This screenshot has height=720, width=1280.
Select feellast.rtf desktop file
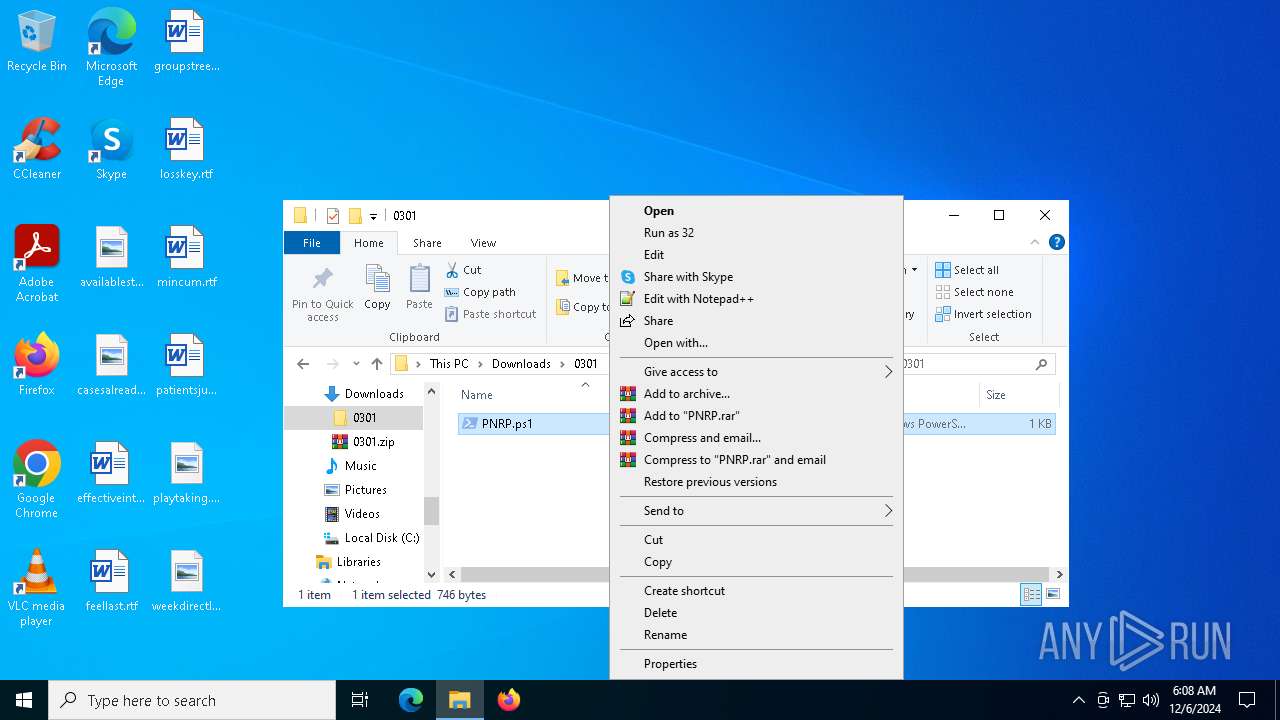click(111, 581)
